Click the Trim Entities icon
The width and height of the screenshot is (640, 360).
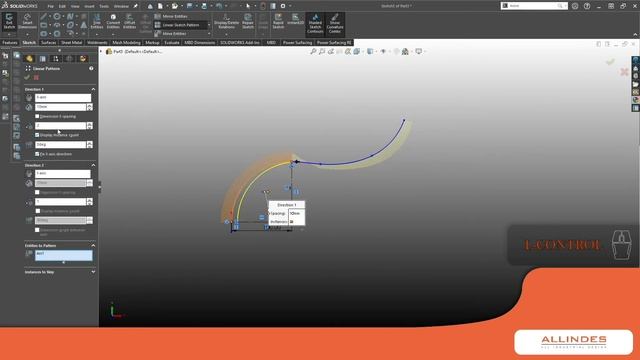[97, 21]
